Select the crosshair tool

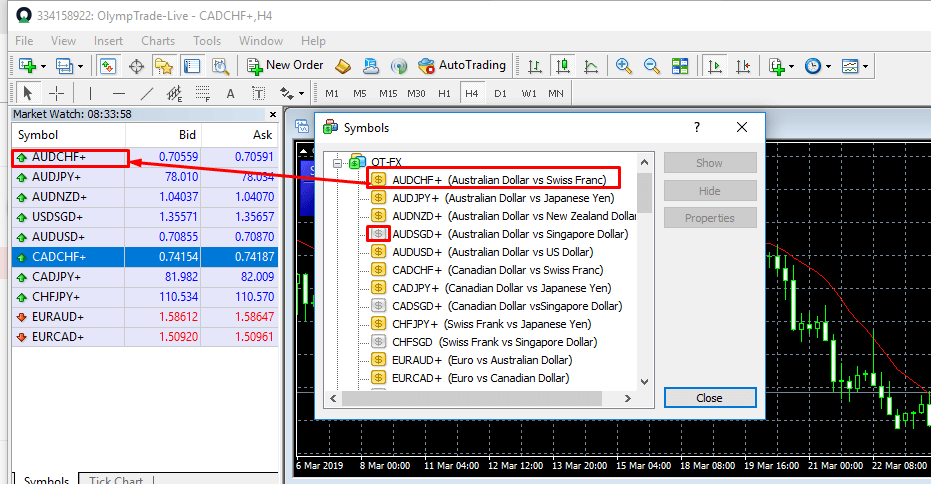(x=56, y=93)
